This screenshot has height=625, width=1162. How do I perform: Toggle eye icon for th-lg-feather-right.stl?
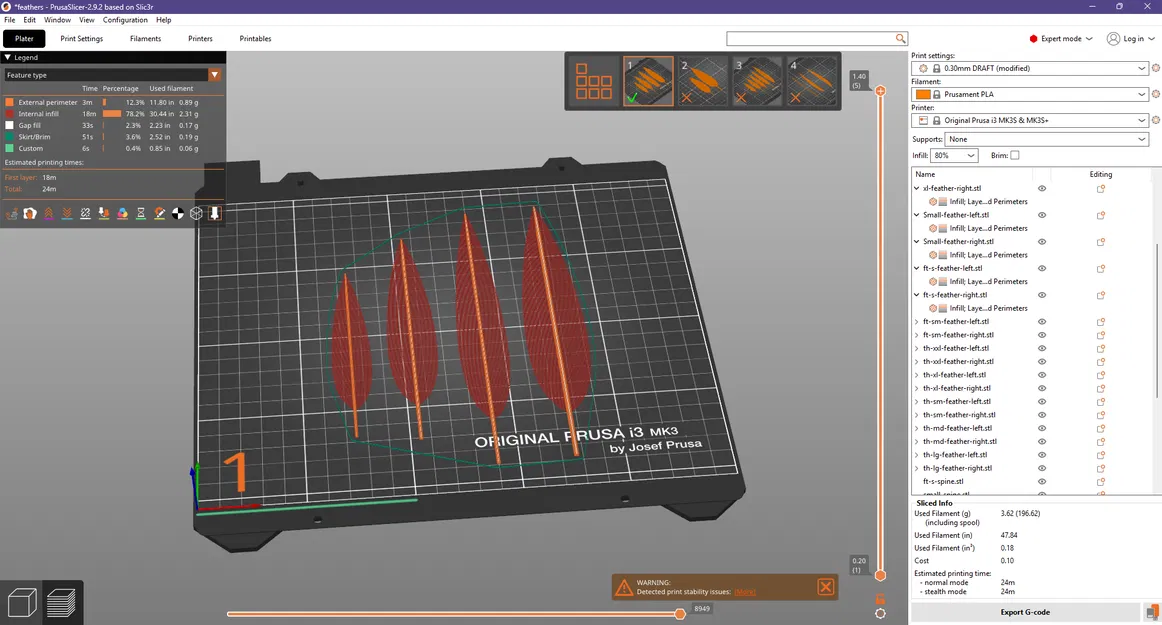pyautogui.click(x=1042, y=469)
